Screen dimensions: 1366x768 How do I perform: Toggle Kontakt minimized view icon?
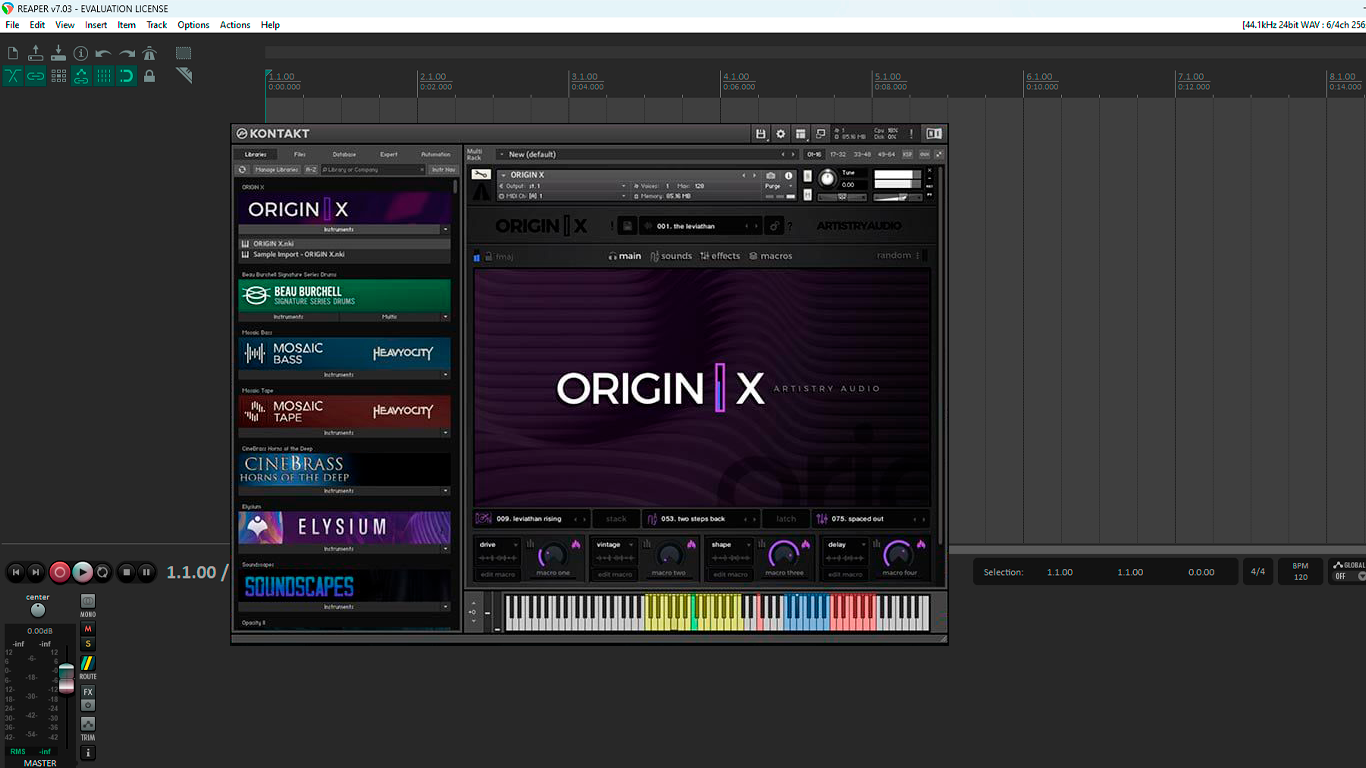tap(821, 134)
